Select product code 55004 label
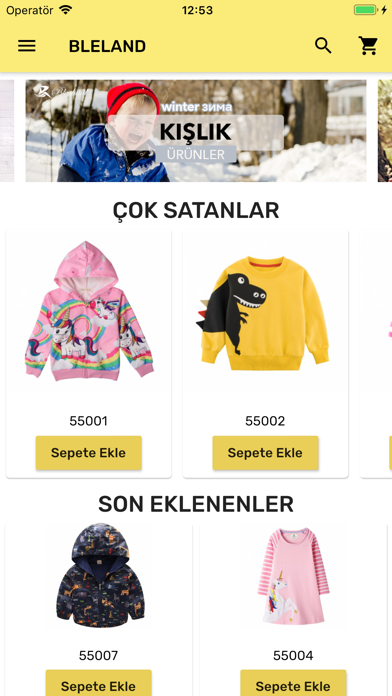The height and width of the screenshot is (696, 392). (x=293, y=655)
